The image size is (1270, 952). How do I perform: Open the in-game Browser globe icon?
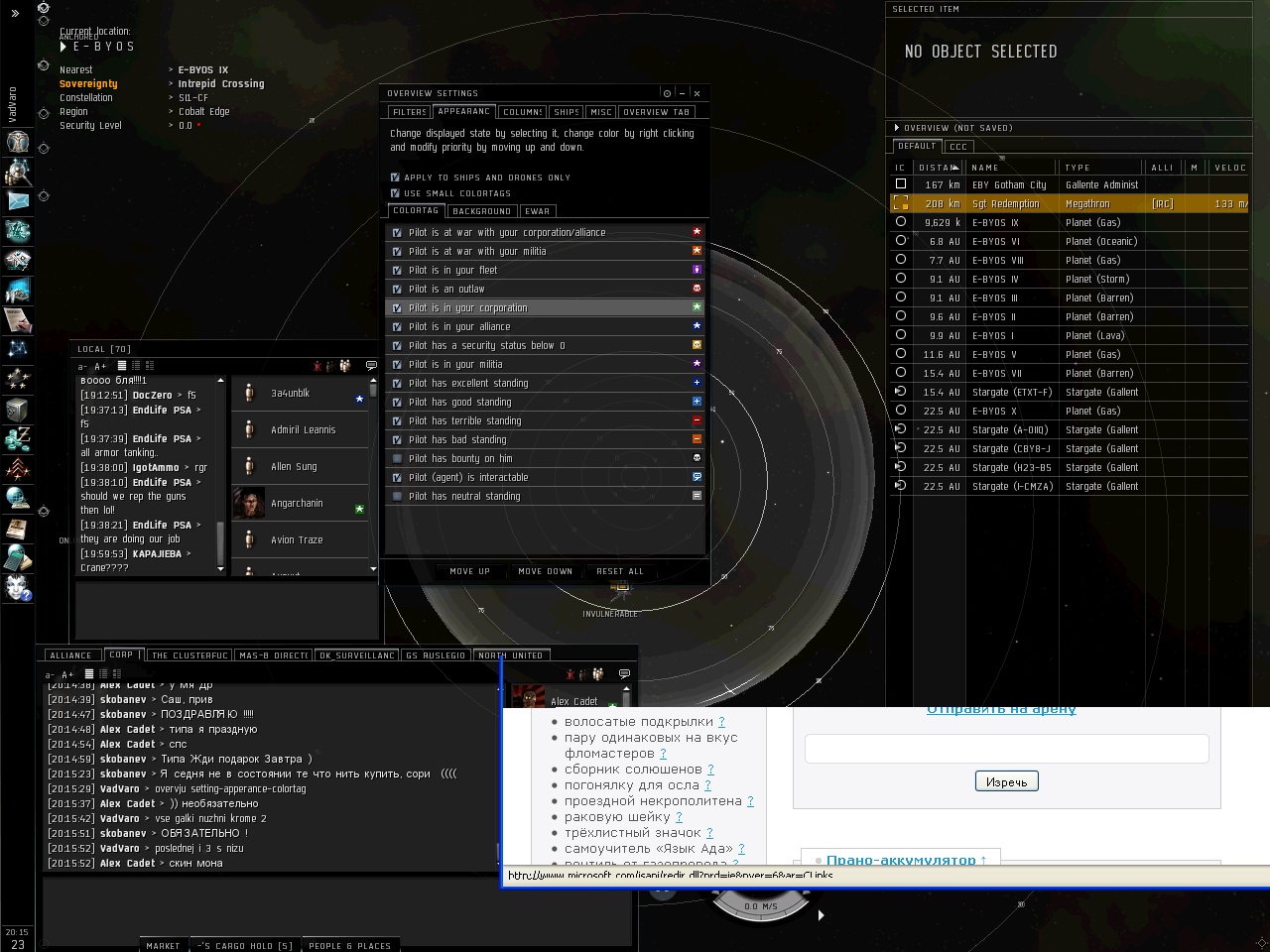click(18, 499)
